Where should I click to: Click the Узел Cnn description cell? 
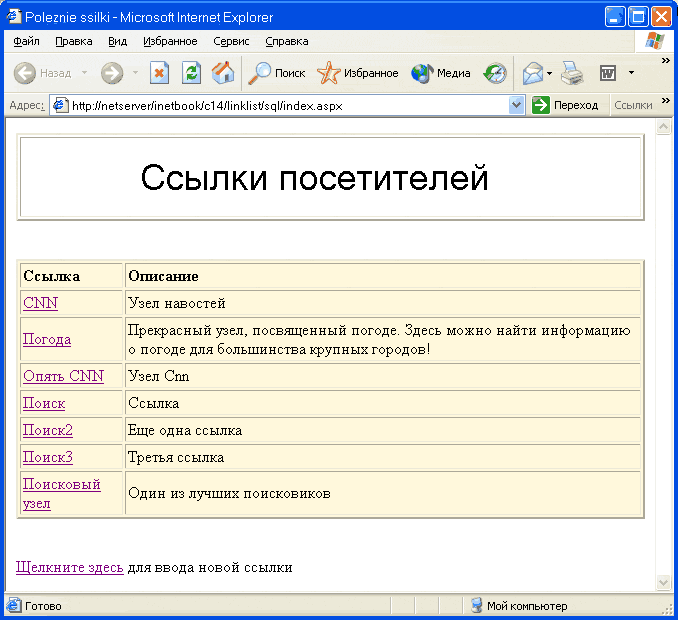pos(383,376)
